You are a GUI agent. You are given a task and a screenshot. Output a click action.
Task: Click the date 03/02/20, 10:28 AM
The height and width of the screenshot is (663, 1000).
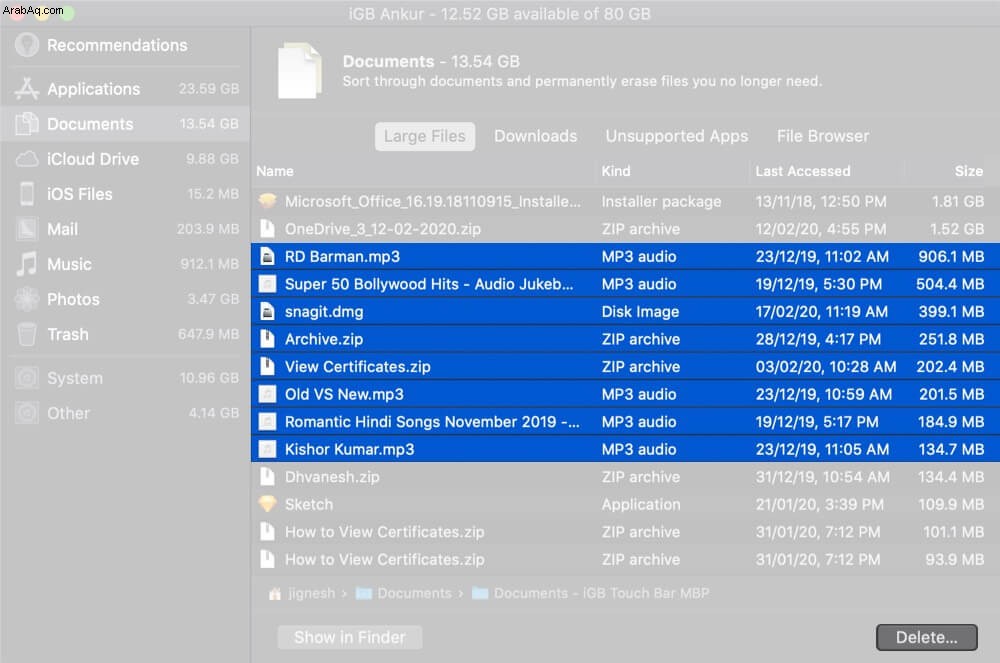click(x=826, y=367)
